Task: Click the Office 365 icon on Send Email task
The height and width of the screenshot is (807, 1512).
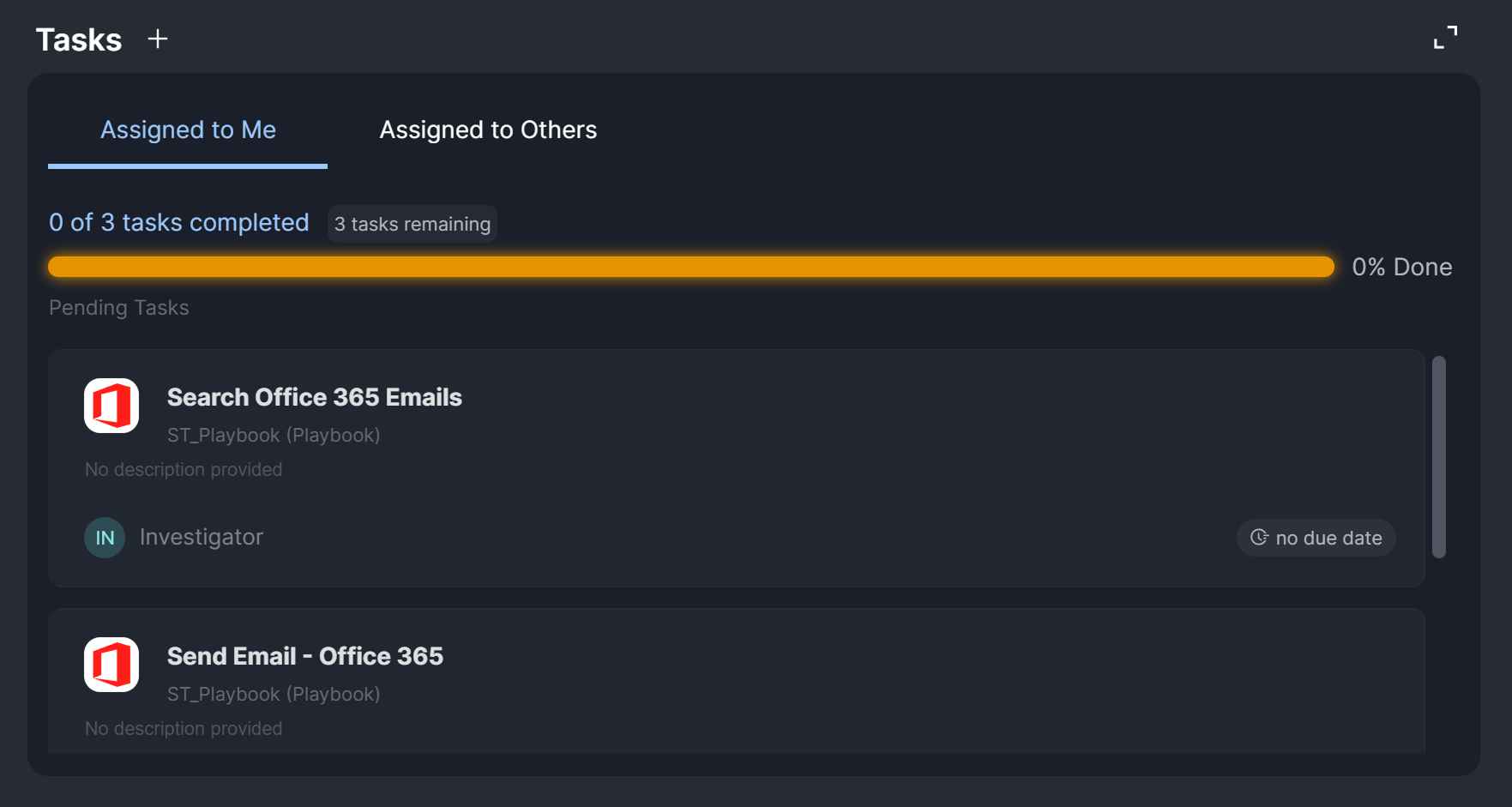Action: click(111, 665)
